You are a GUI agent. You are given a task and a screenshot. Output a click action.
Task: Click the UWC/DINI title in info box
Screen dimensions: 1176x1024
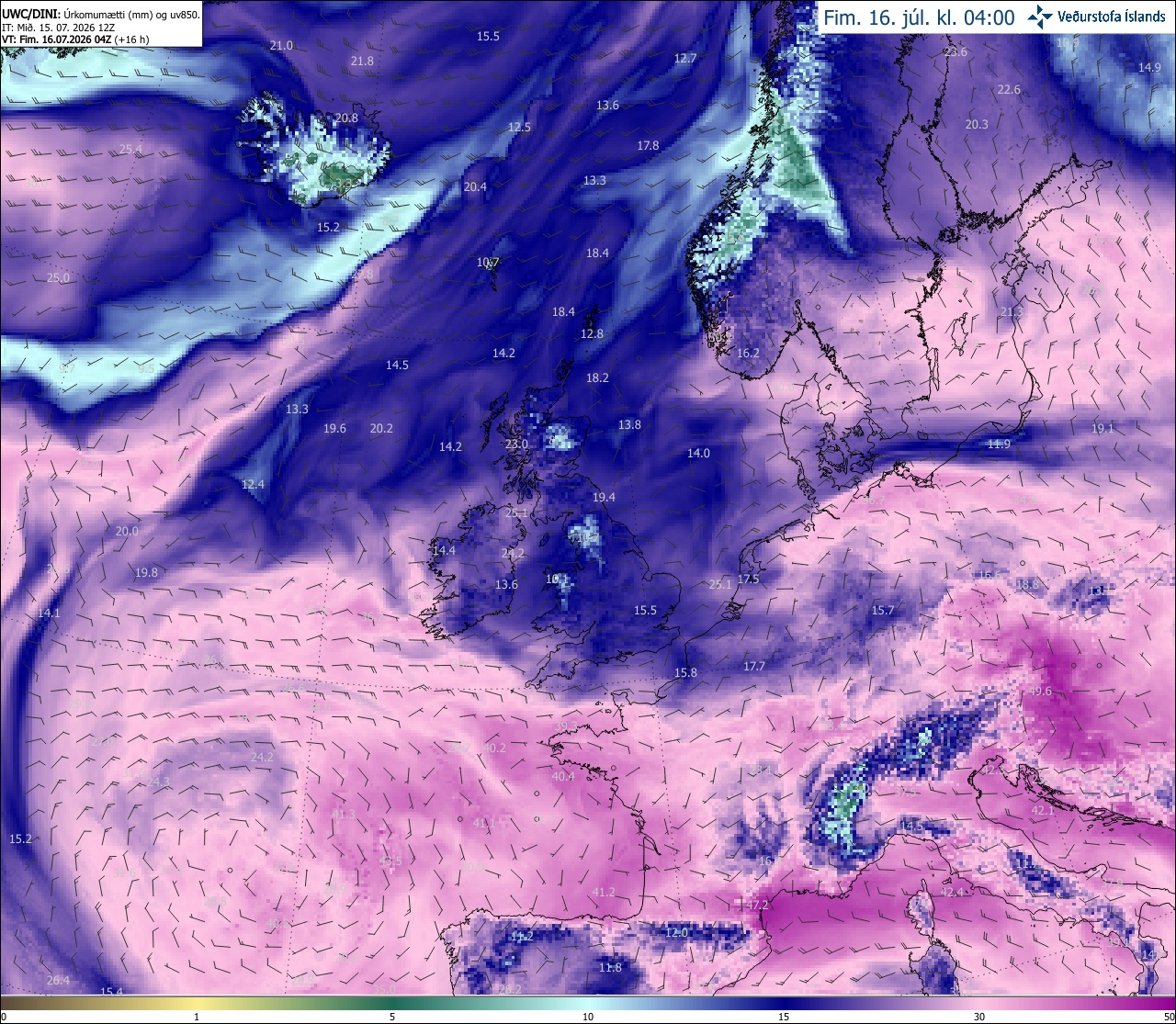tap(30, 15)
